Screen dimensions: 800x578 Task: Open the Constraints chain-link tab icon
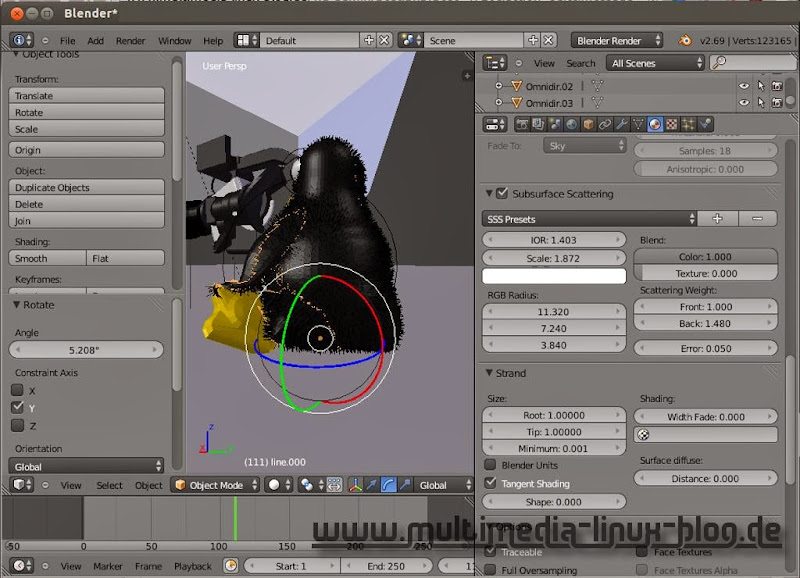tap(605, 124)
